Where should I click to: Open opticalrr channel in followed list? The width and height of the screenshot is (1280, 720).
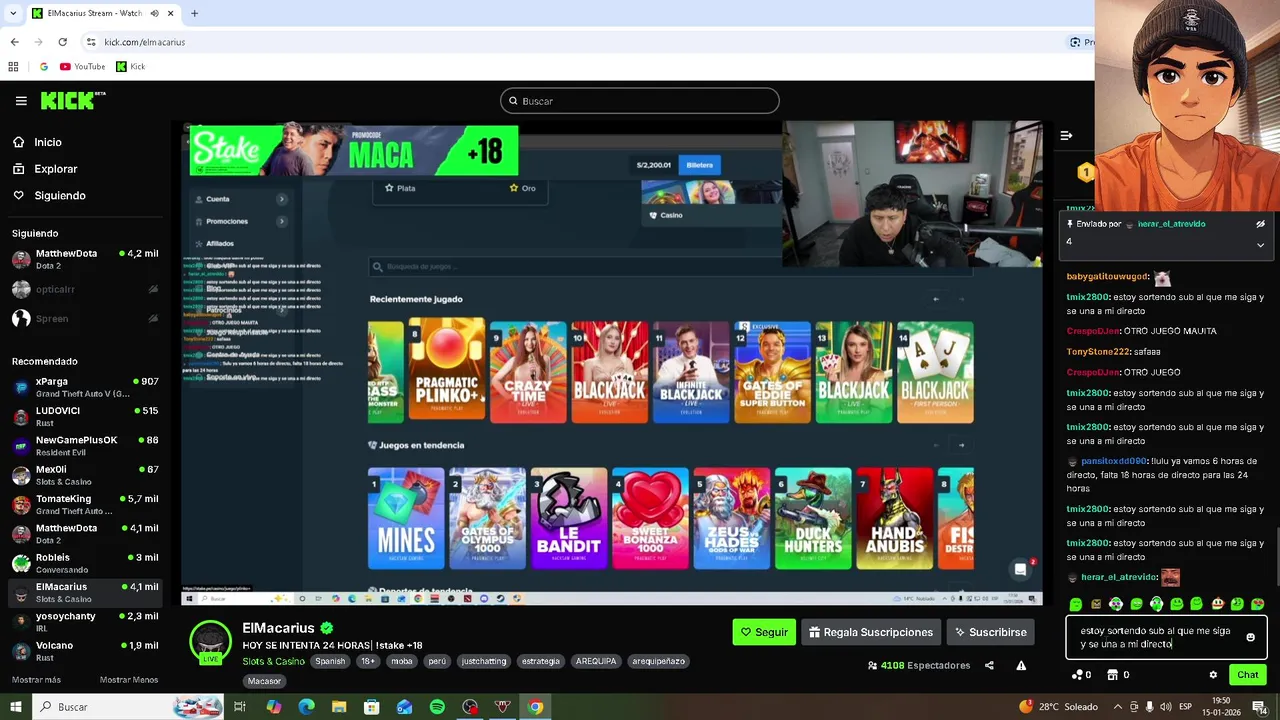coord(85,289)
